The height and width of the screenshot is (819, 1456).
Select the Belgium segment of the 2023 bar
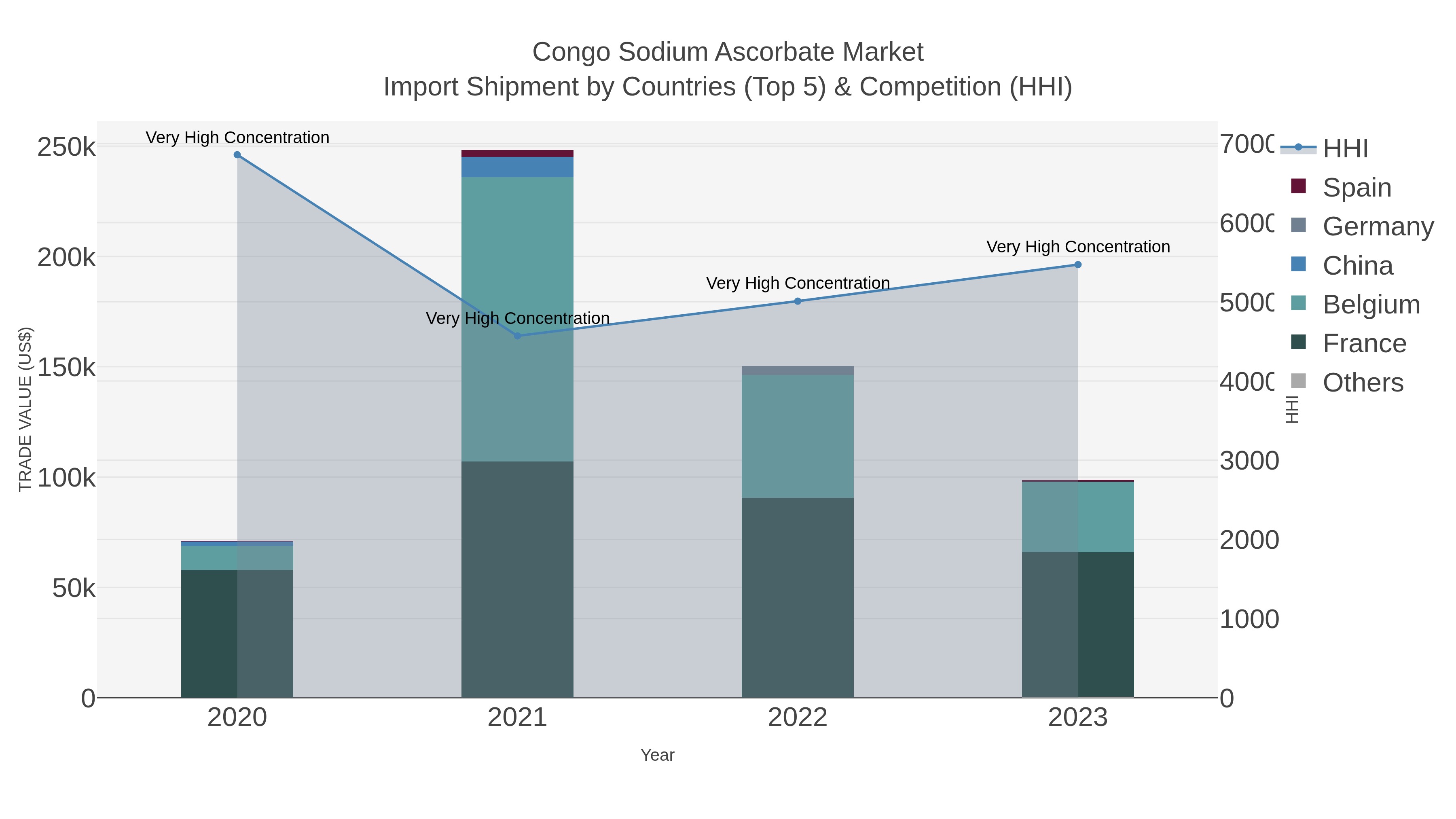tap(1078, 517)
